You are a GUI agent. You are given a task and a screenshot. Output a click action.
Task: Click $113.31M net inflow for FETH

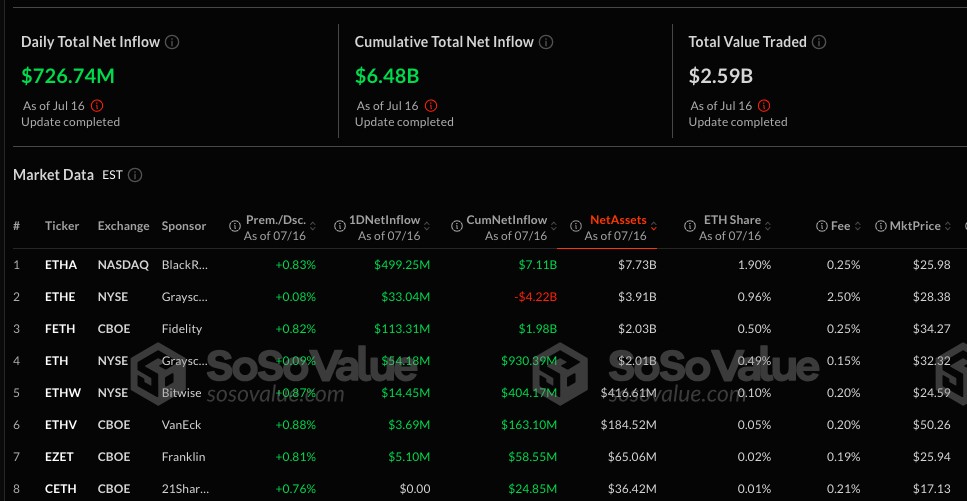click(x=402, y=329)
